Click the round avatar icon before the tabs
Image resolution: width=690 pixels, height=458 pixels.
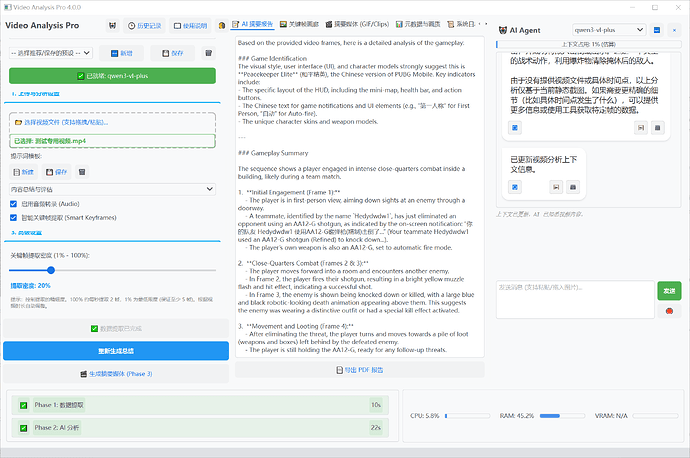(222, 26)
